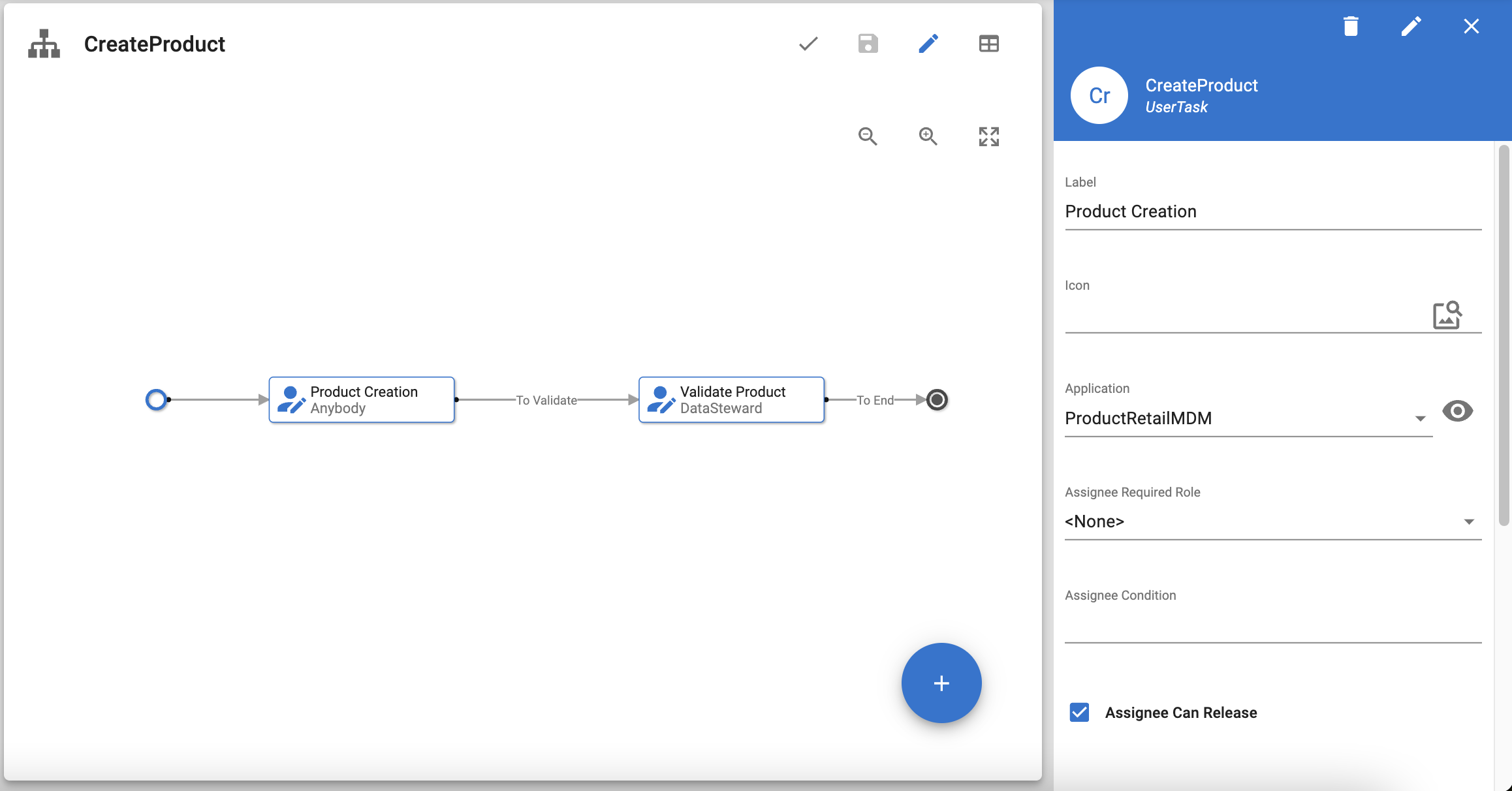Delete the user task with trash icon
This screenshot has height=791, width=1512.
coord(1351,27)
